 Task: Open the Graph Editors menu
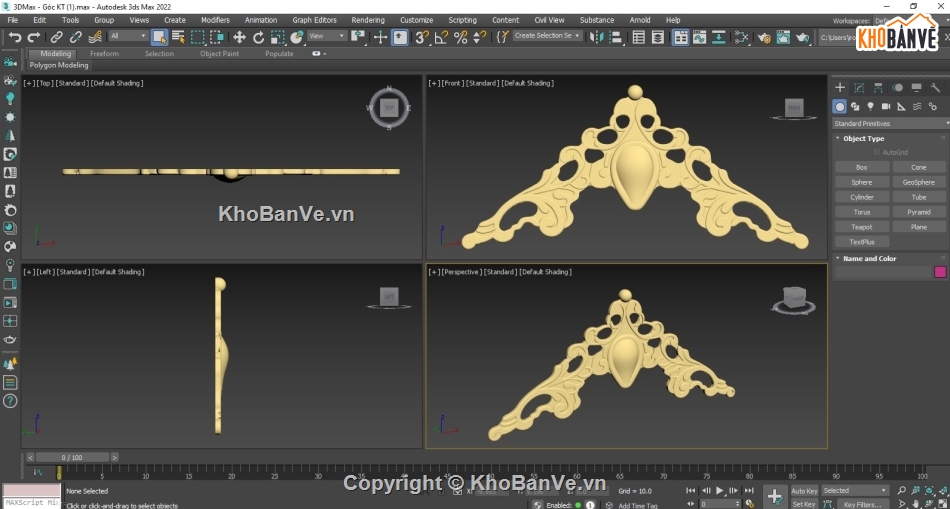[314, 20]
